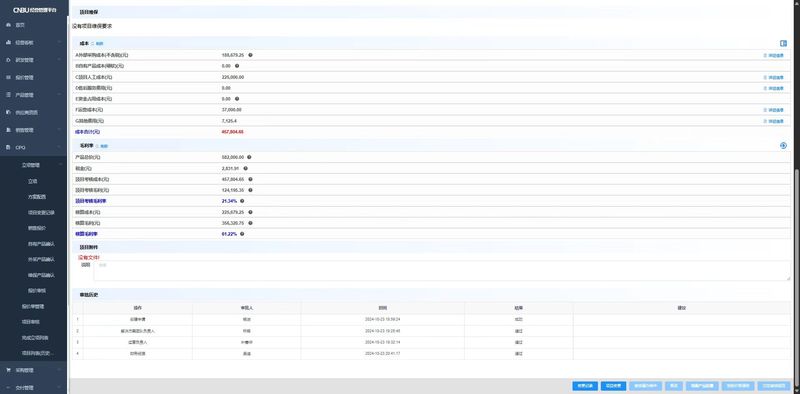Click the help icon next to 582,000.00
Screen dimensions: 800x394
click(x=249, y=157)
